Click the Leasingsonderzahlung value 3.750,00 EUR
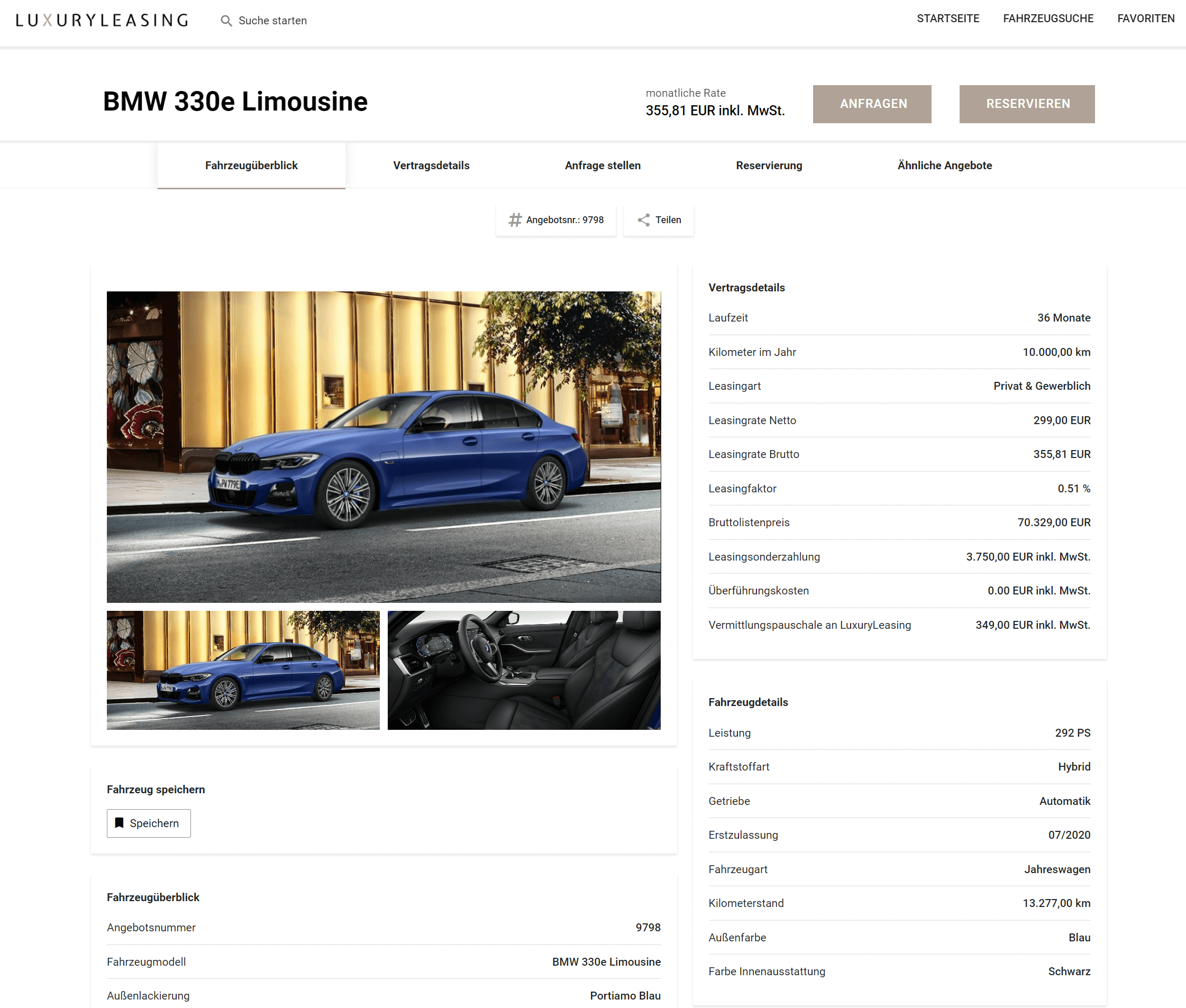The width and height of the screenshot is (1186, 1008). (1028, 556)
